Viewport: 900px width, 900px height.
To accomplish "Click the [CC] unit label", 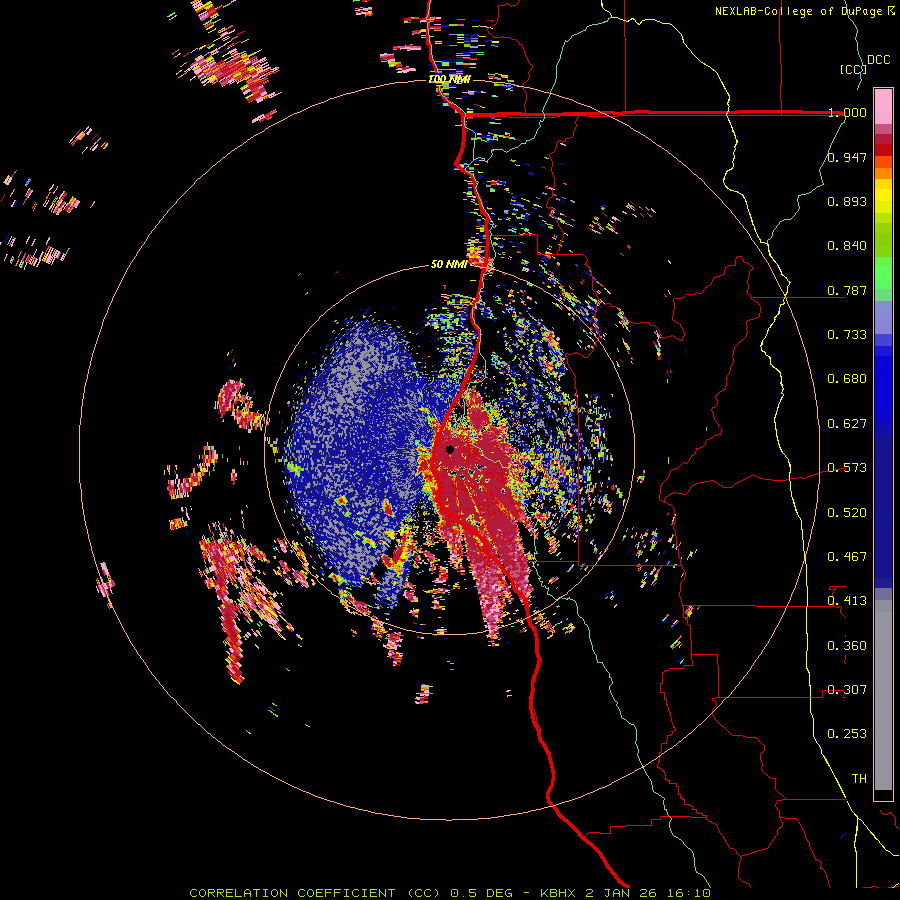I will tap(852, 69).
